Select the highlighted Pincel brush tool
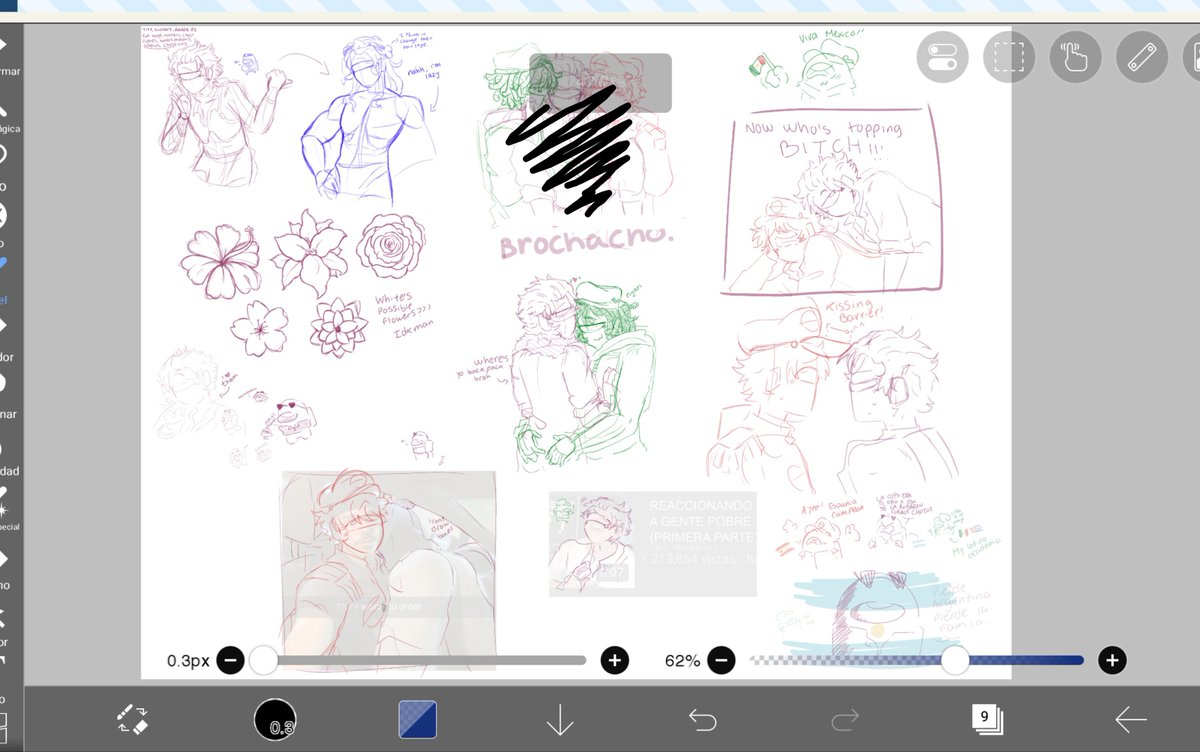 [5, 283]
